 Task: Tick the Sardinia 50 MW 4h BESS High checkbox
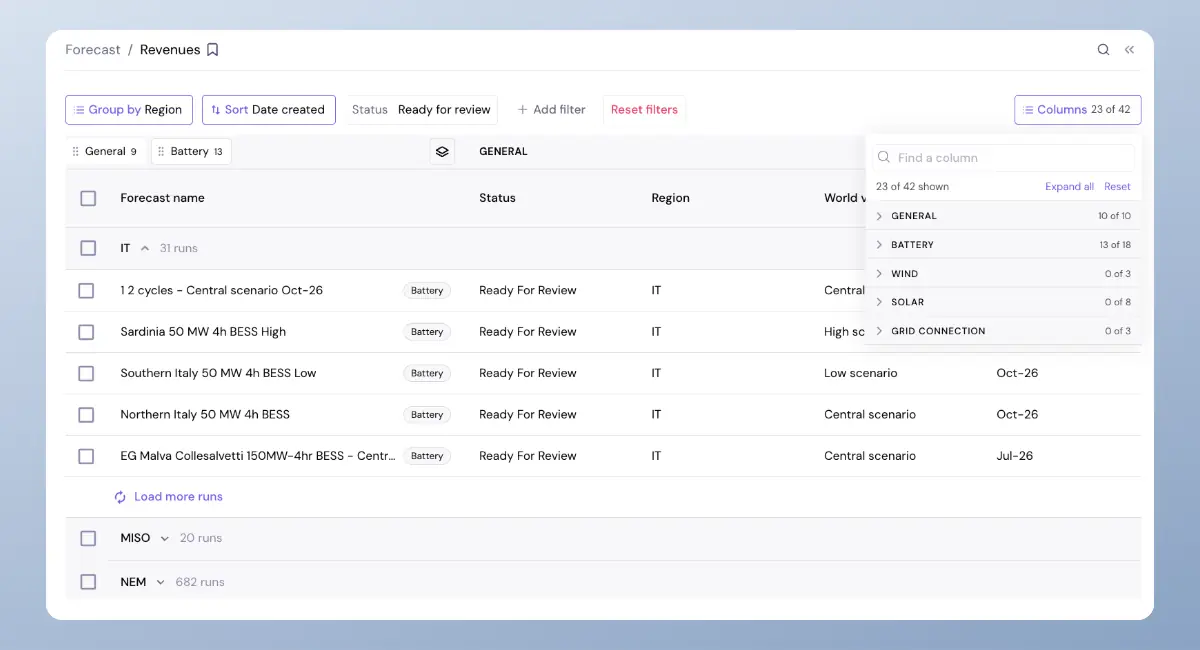coord(86,332)
